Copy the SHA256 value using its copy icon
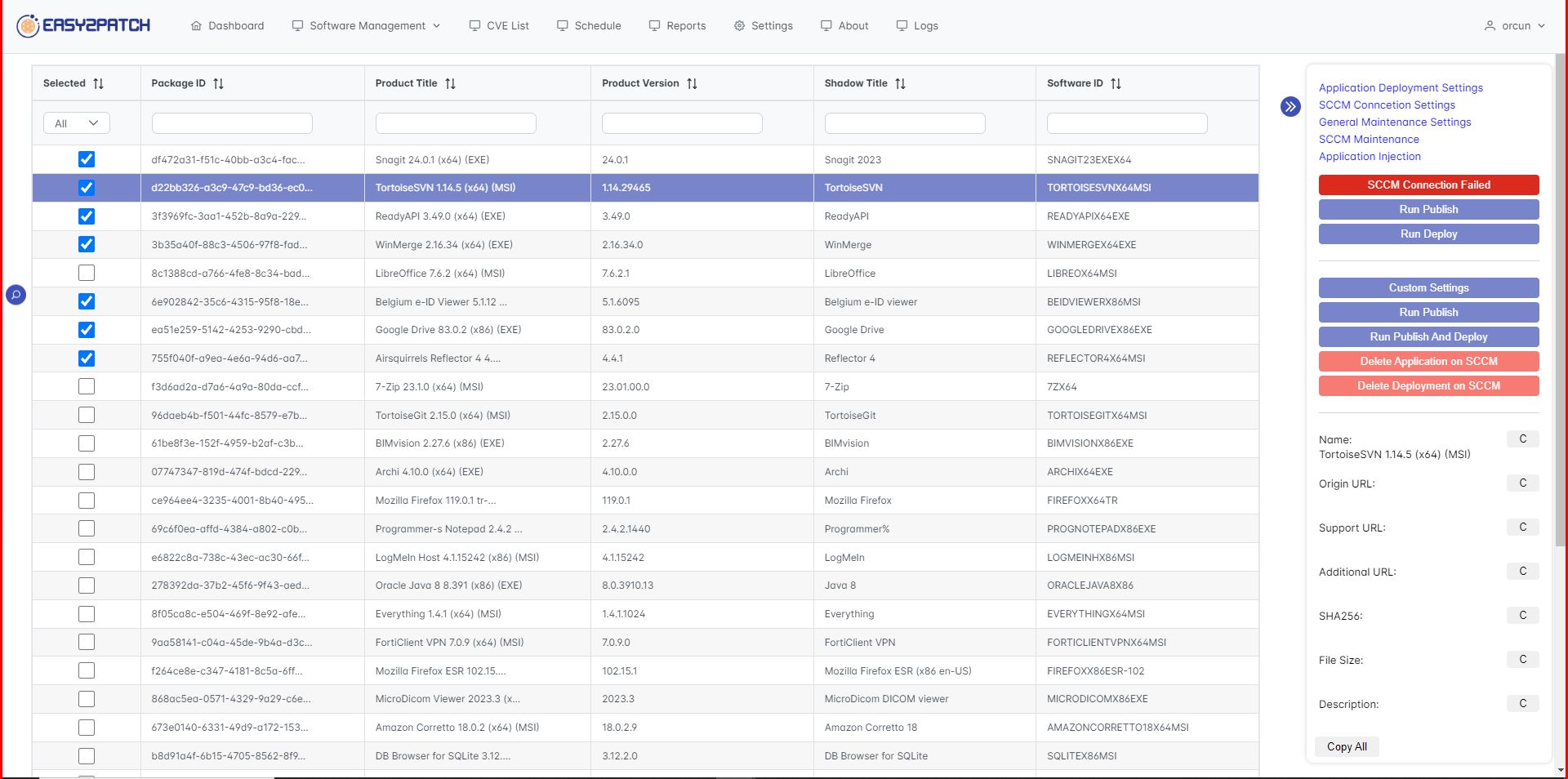The height and width of the screenshot is (779, 1568). [x=1522, y=615]
